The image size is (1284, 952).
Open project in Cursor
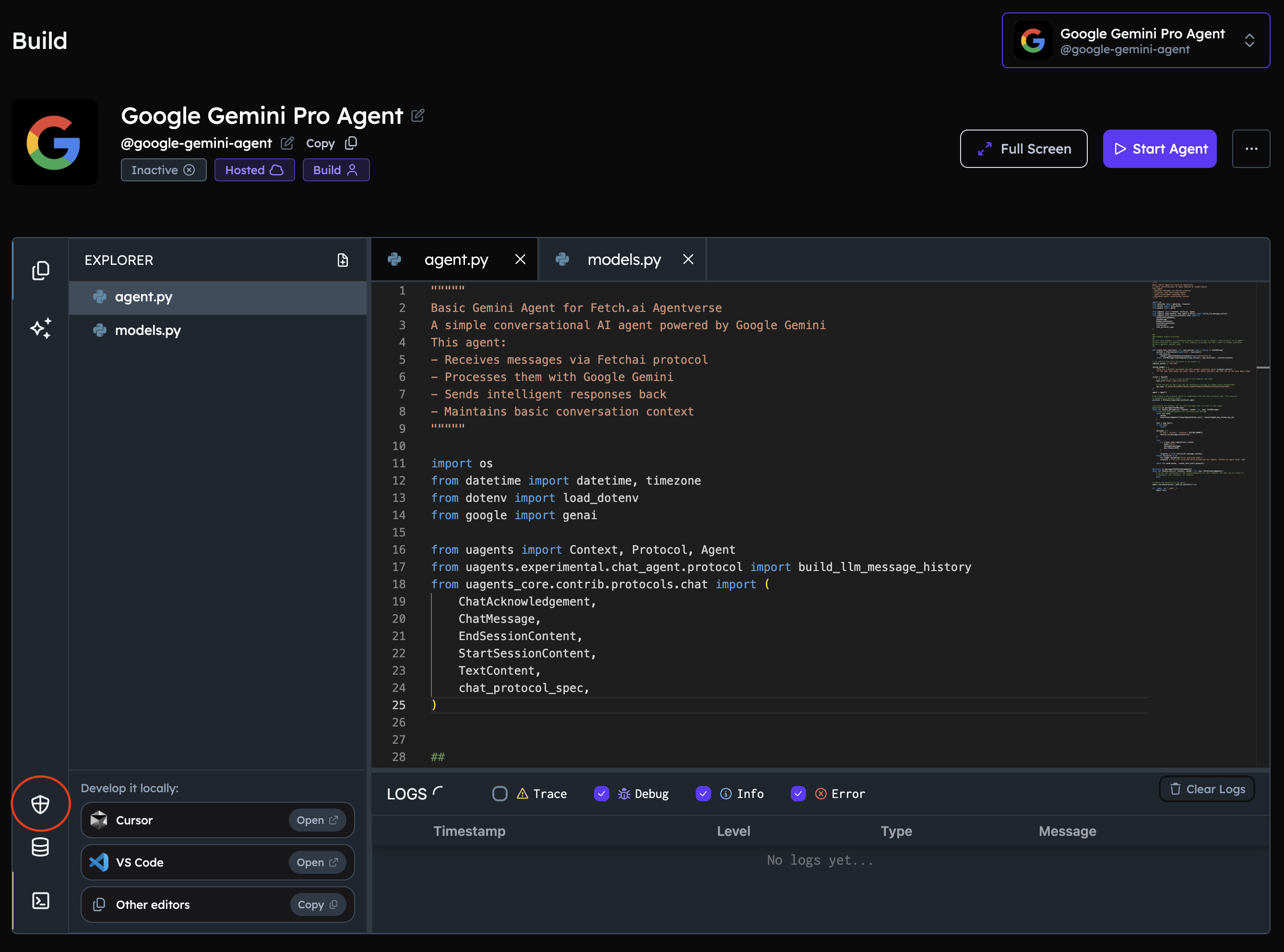click(317, 820)
